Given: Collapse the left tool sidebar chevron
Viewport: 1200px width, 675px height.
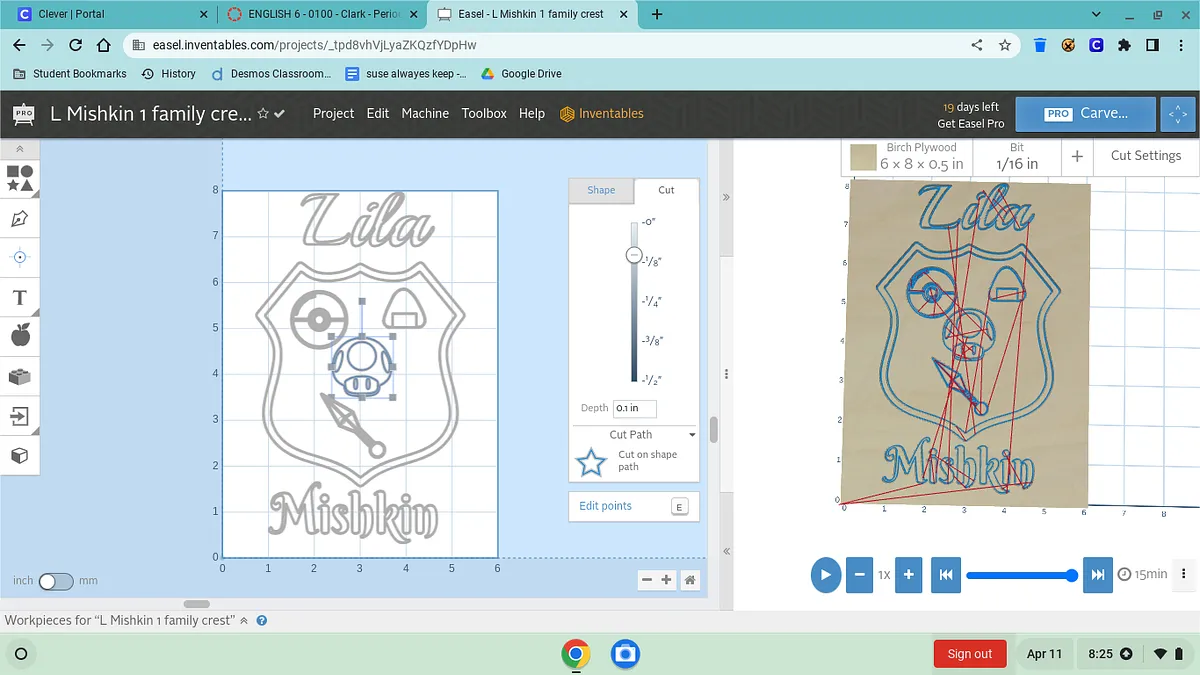Looking at the screenshot, I should (20, 149).
